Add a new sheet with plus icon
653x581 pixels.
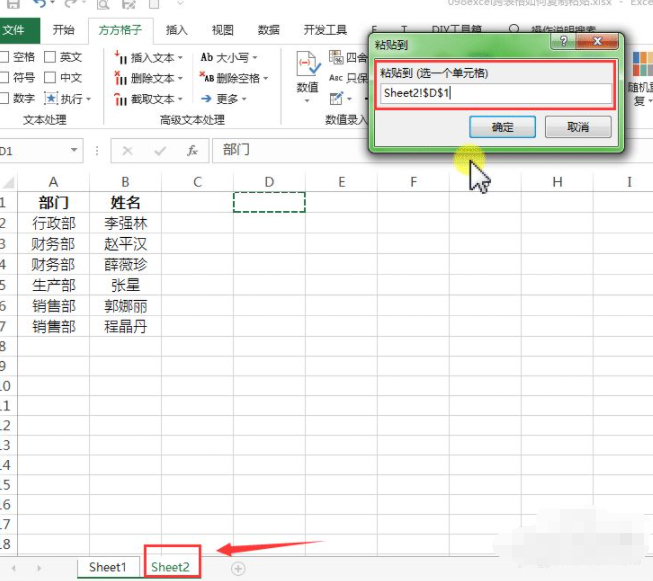(x=238, y=568)
